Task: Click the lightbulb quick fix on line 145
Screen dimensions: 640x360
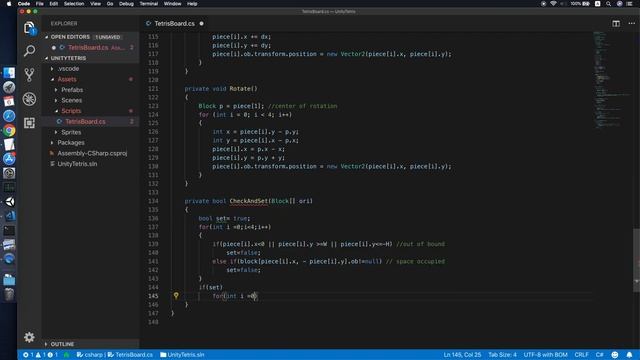Action: click(176, 296)
